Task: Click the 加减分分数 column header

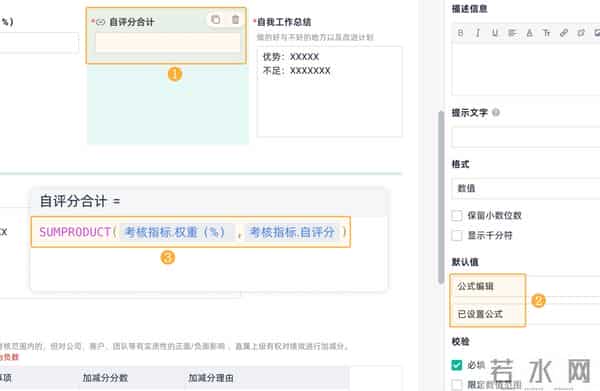Action: (105, 378)
